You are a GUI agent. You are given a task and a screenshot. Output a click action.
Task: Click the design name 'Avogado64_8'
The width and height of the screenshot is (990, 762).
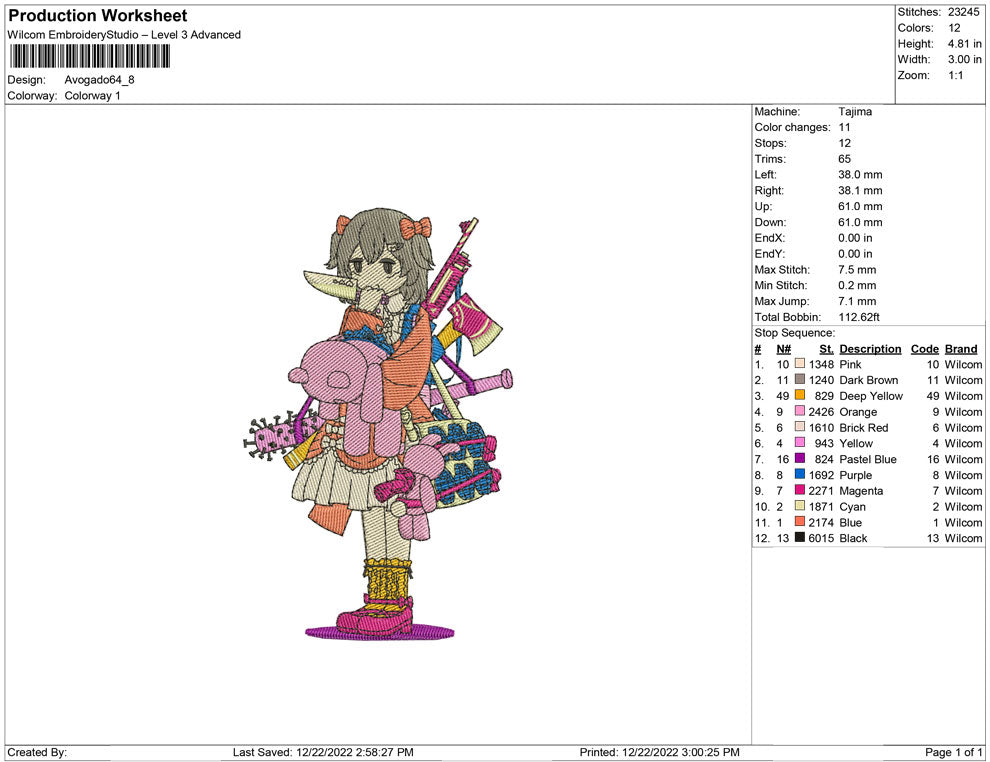tap(99, 80)
